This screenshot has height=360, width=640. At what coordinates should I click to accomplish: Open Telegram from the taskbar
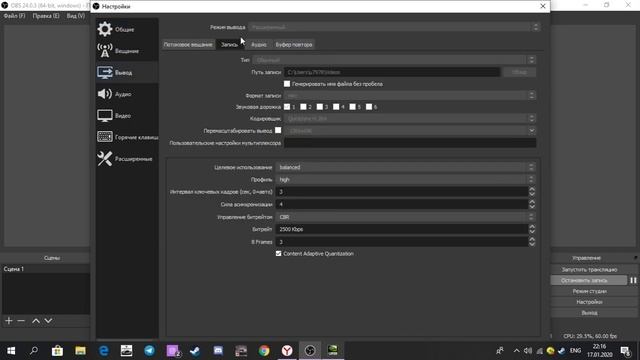[x=149, y=351]
